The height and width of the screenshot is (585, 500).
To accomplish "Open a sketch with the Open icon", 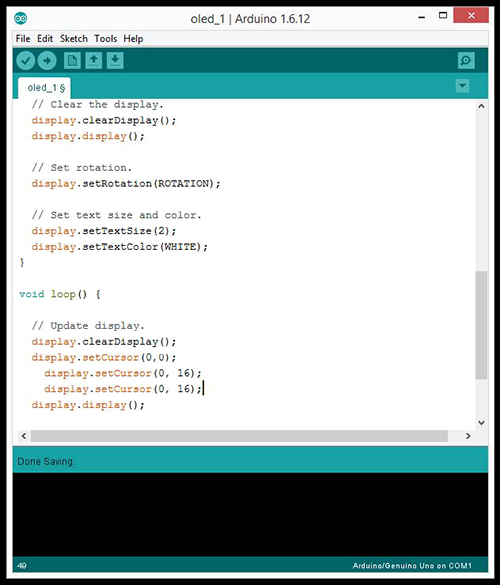I will 94,60.
